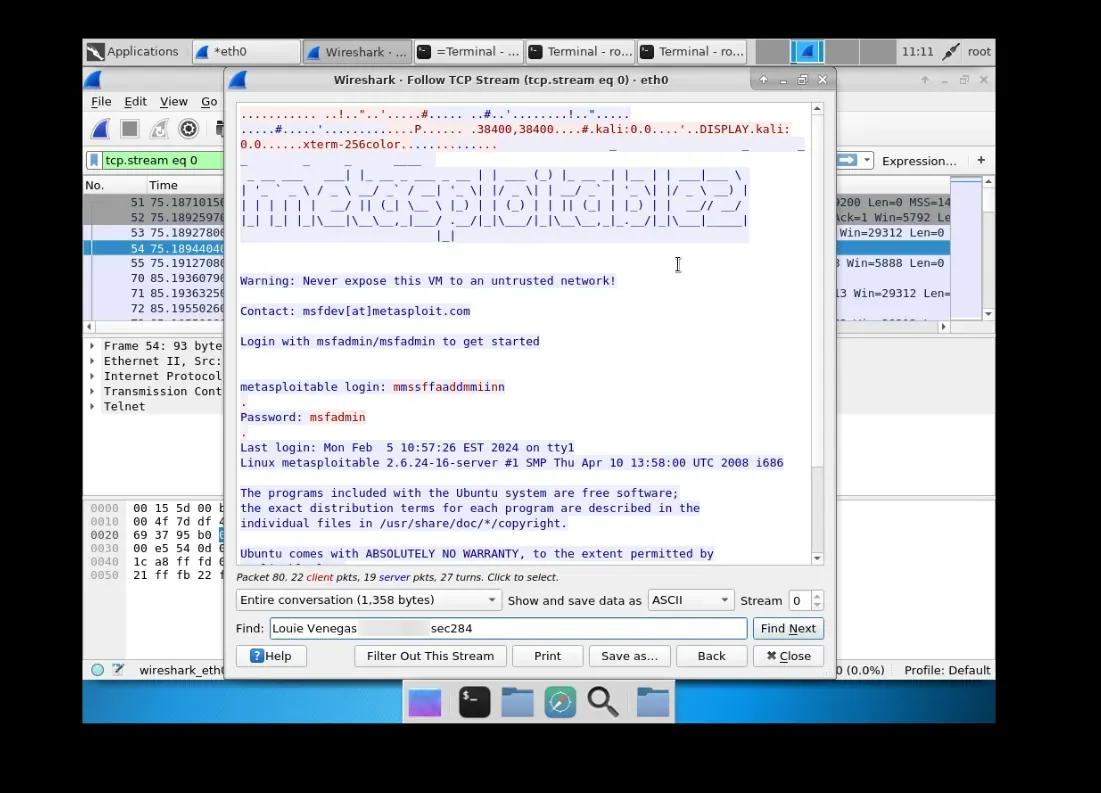Viewport: 1101px width, 793px height.
Task: Select packet row number 53
Action: [x=154, y=232]
